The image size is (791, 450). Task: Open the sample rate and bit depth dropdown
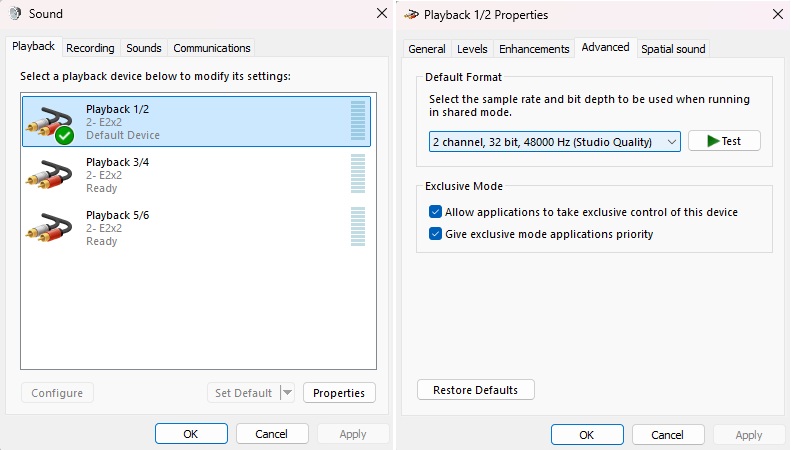point(555,142)
